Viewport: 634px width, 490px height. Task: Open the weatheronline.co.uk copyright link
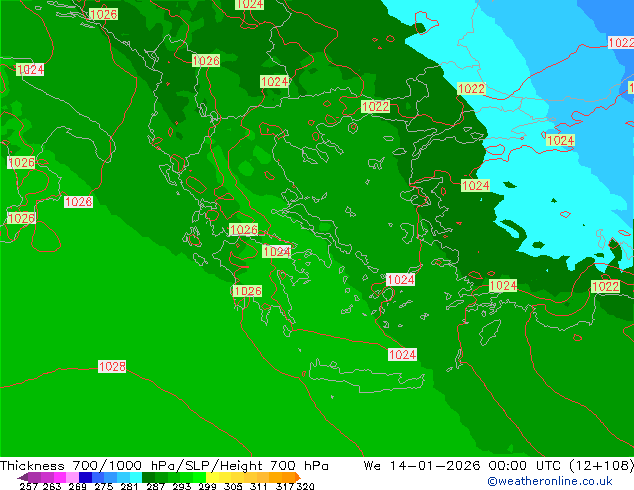[549, 482]
